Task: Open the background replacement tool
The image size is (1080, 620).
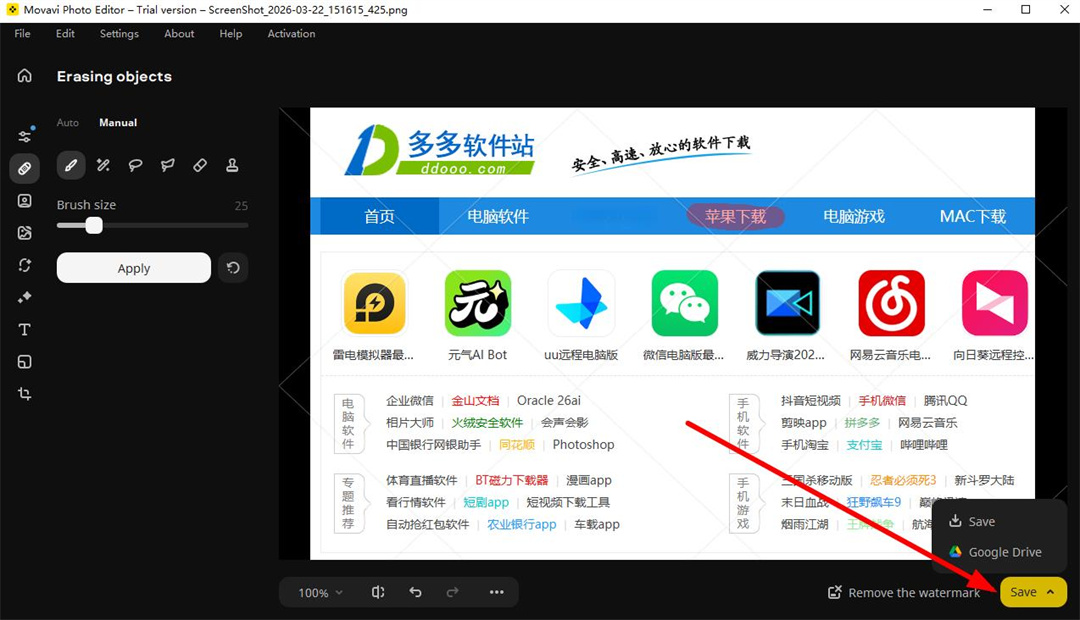Action: pyautogui.click(x=25, y=233)
